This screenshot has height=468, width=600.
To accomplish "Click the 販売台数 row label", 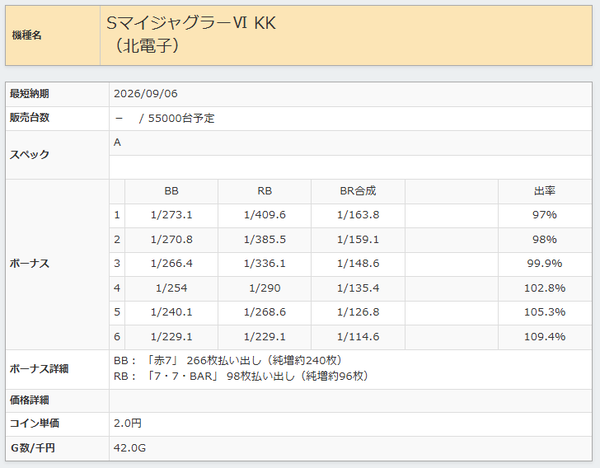I will point(29,118).
